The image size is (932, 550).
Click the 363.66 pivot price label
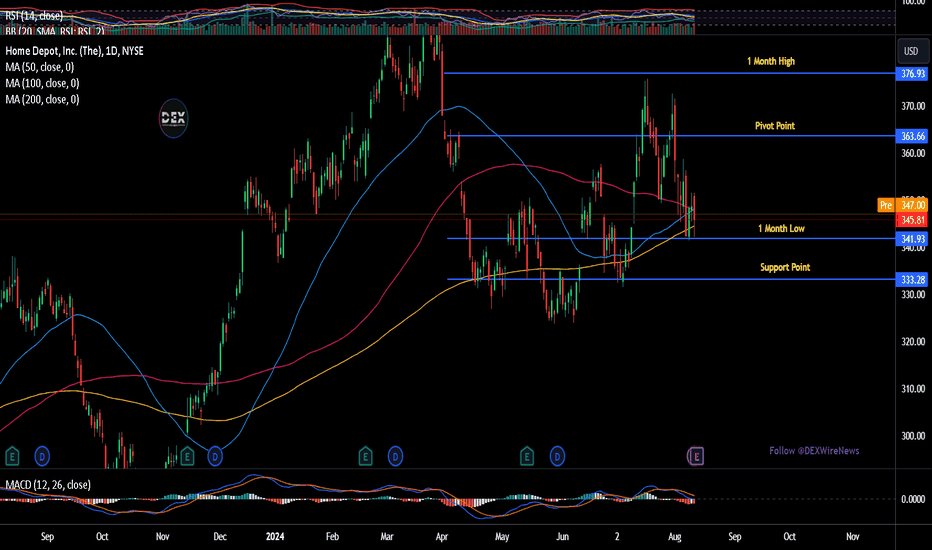[912, 136]
